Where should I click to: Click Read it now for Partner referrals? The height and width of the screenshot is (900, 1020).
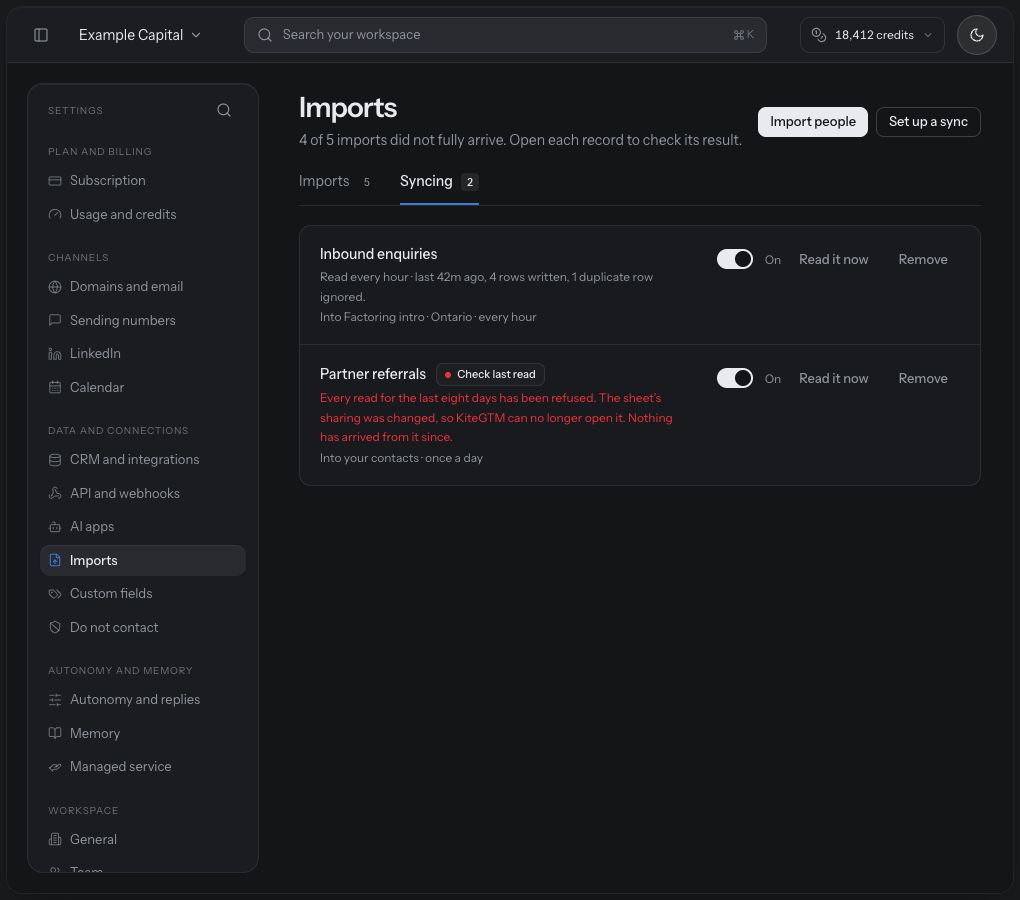[833, 378]
